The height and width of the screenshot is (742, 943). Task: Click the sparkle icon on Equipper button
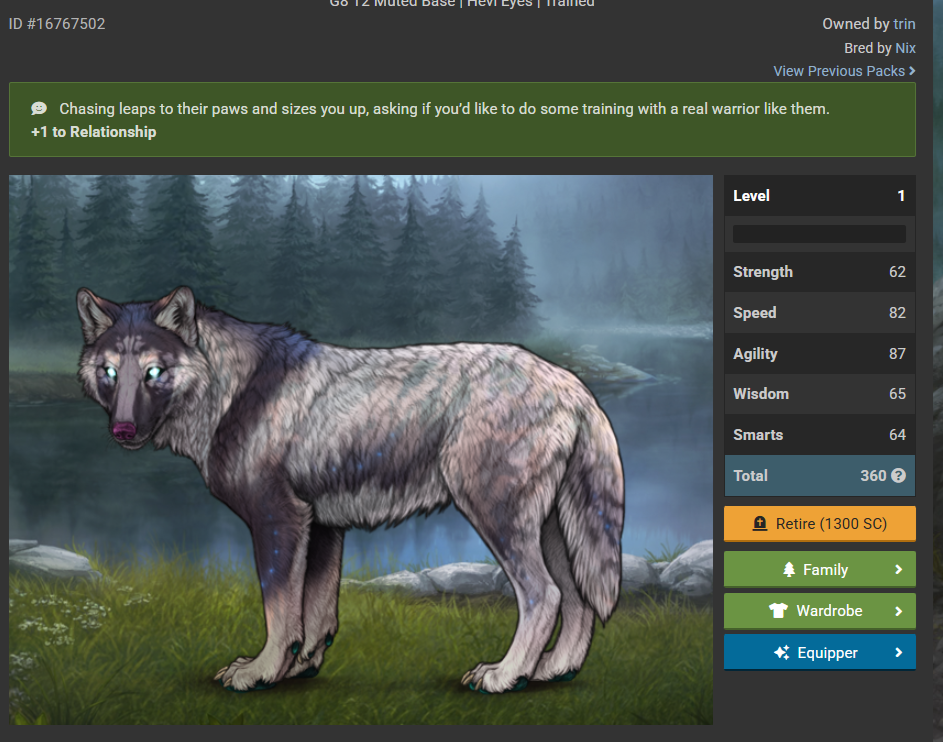pyautogui.click(x=781, y=652)
